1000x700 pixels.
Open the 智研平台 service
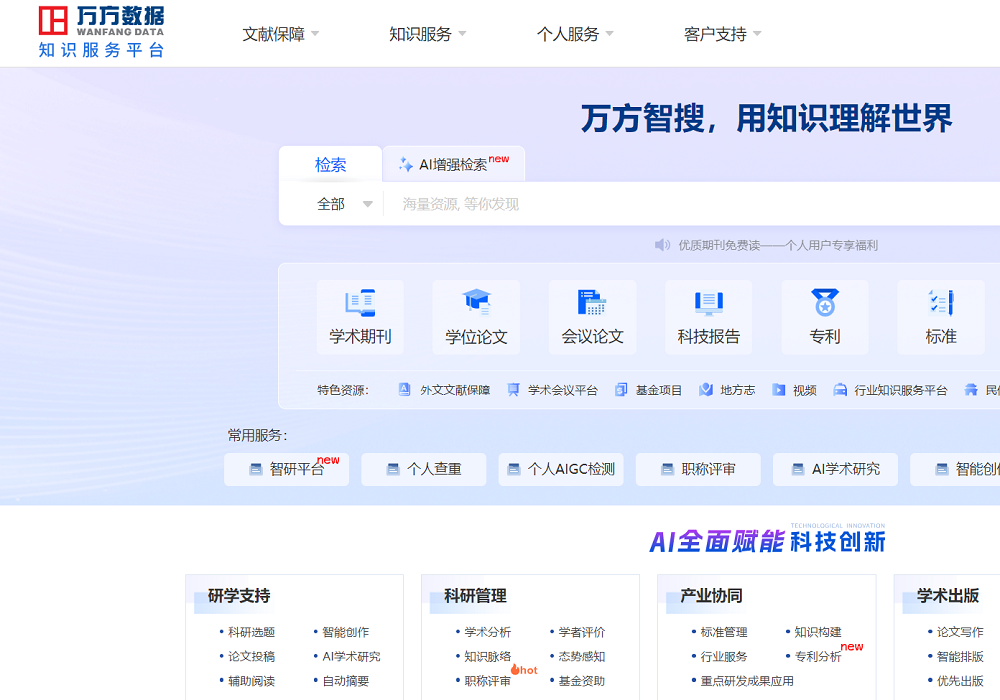[x=286, y=469]
